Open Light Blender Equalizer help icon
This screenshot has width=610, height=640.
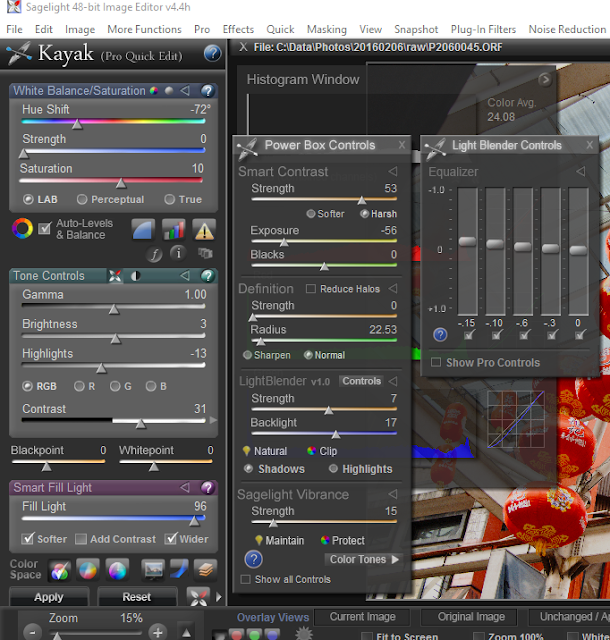tap(440, 335)
